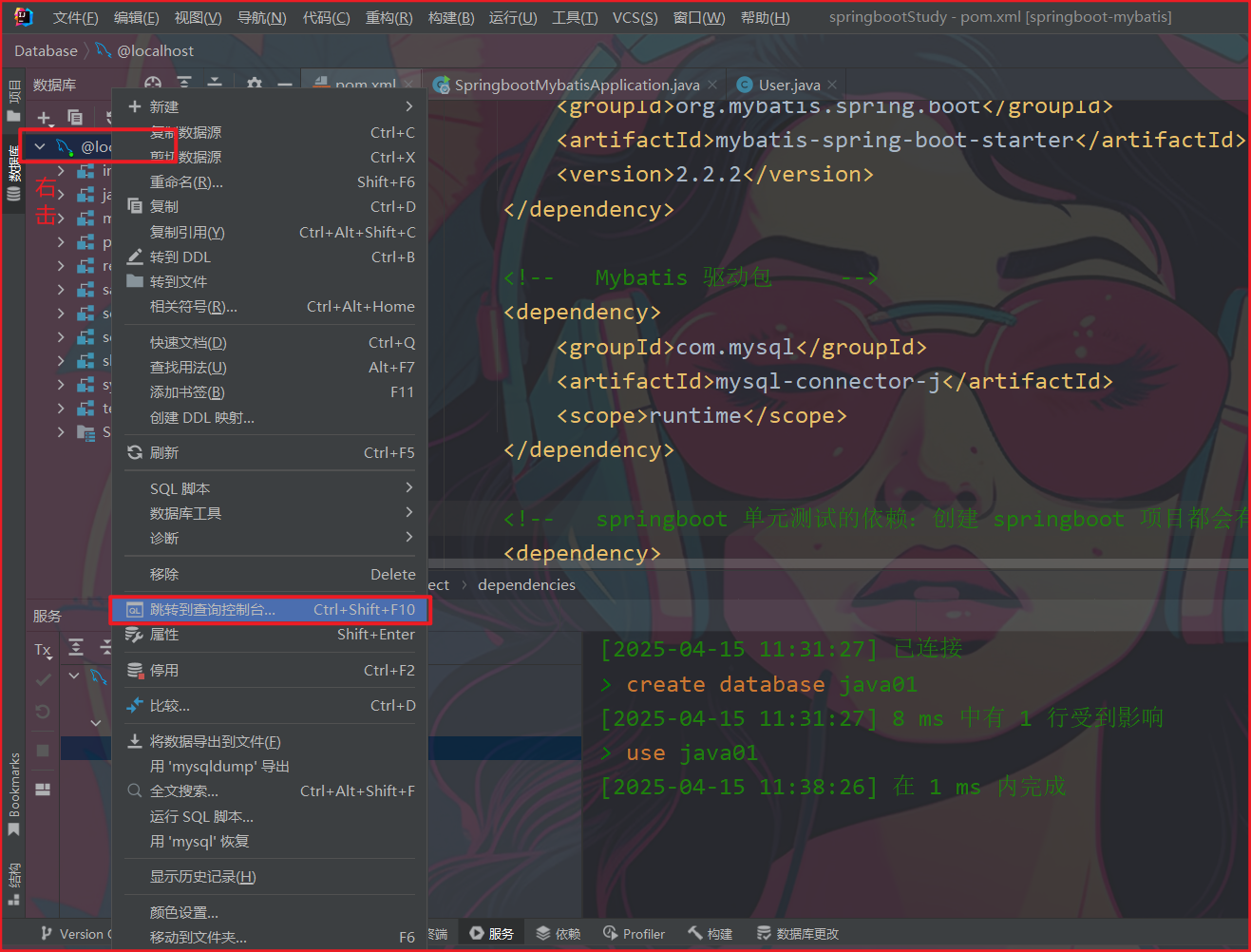
Task: Click the 'use java01' line in the console output
Action: [x=680, y=753]
